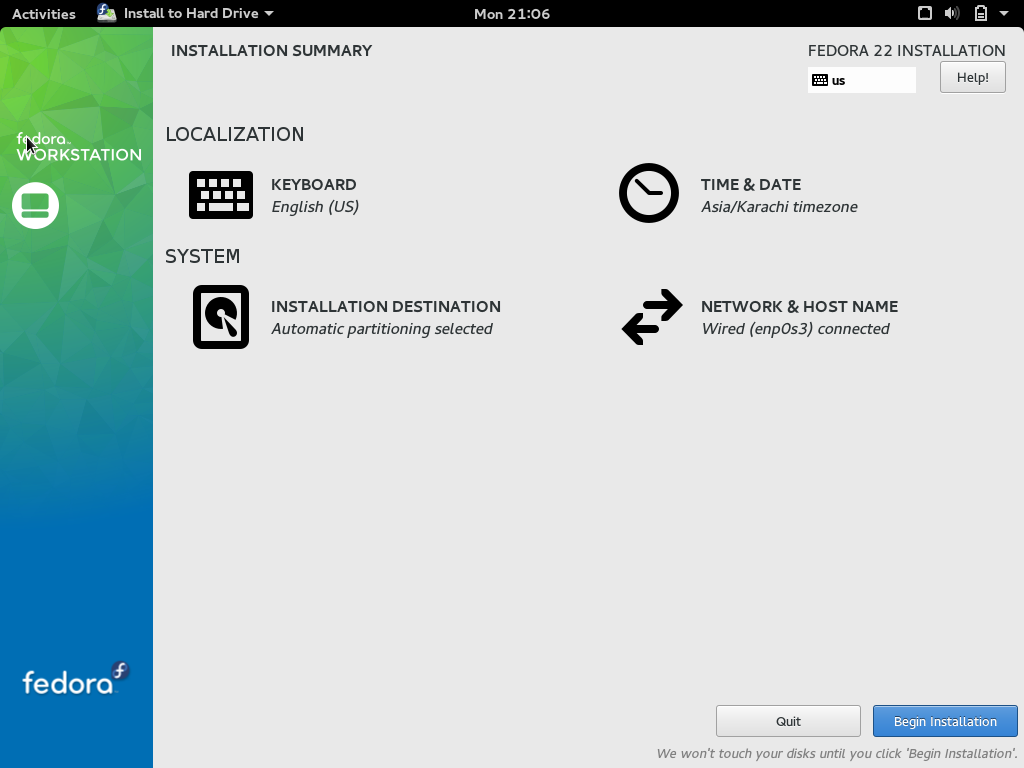The image size is (1024, 768).
Task: Click the installer app icon in top bar
Action: tap(106, 13)
